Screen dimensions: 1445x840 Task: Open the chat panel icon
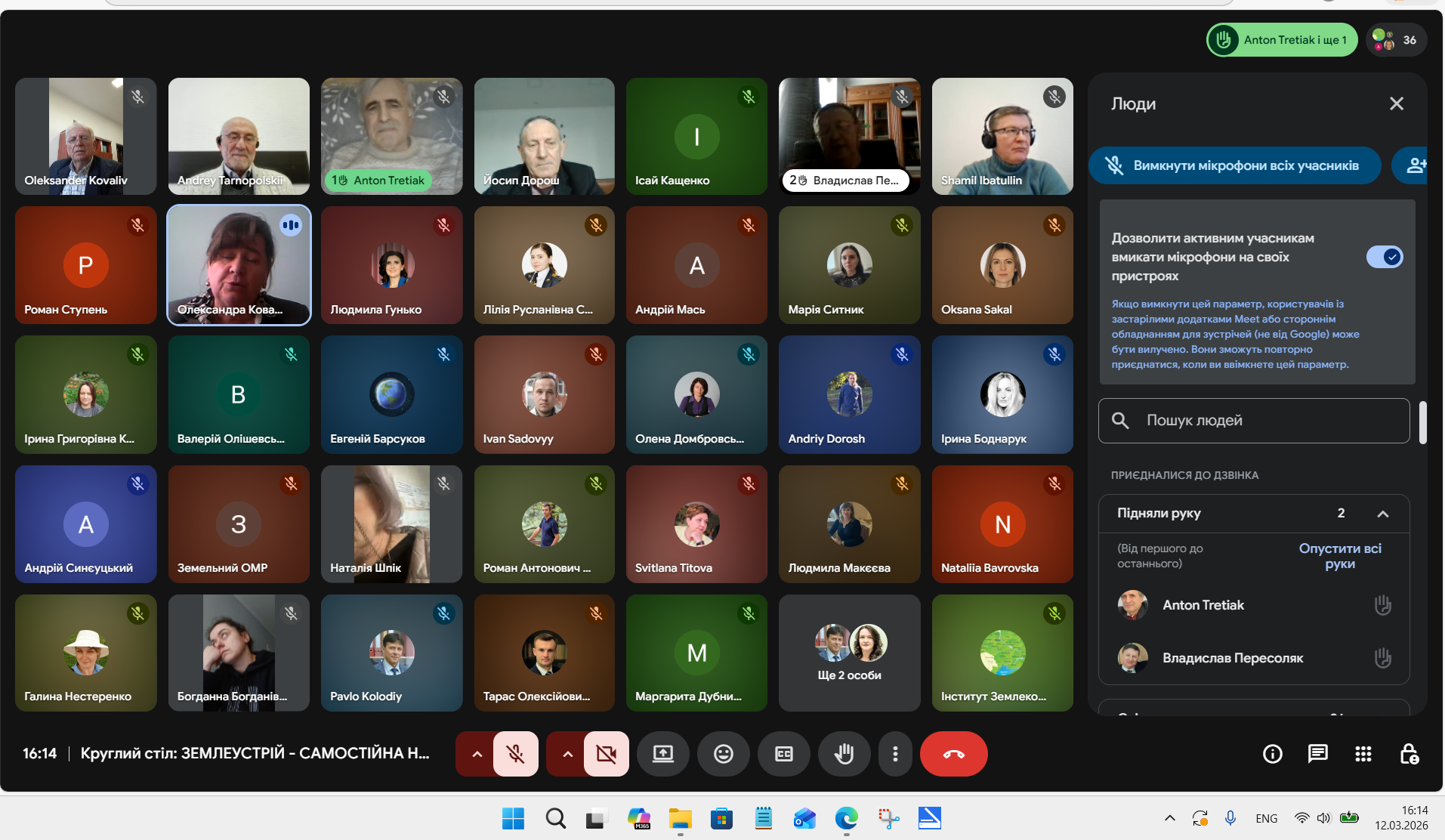1317,754
